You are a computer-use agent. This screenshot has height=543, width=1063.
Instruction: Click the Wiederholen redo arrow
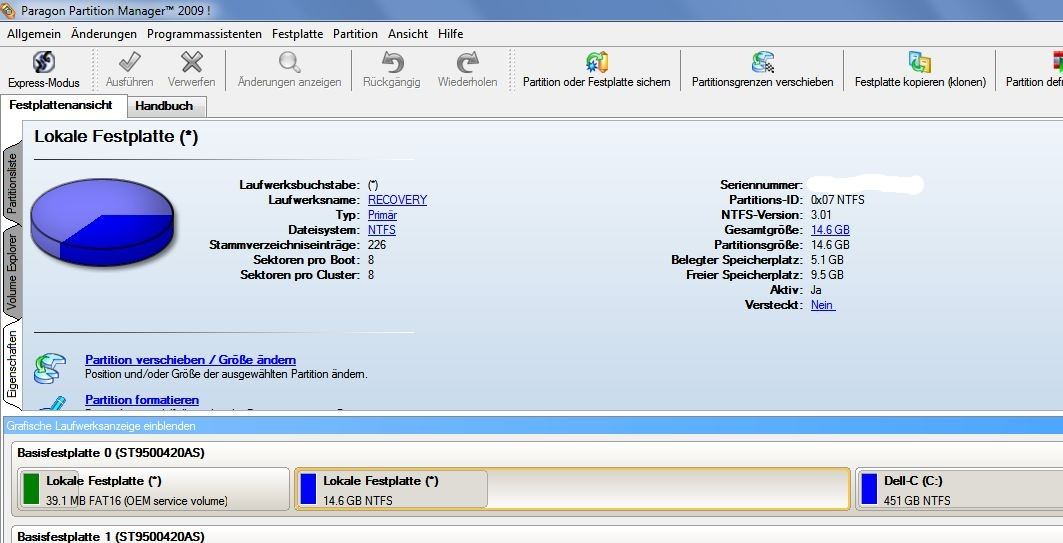coord(467,62)
